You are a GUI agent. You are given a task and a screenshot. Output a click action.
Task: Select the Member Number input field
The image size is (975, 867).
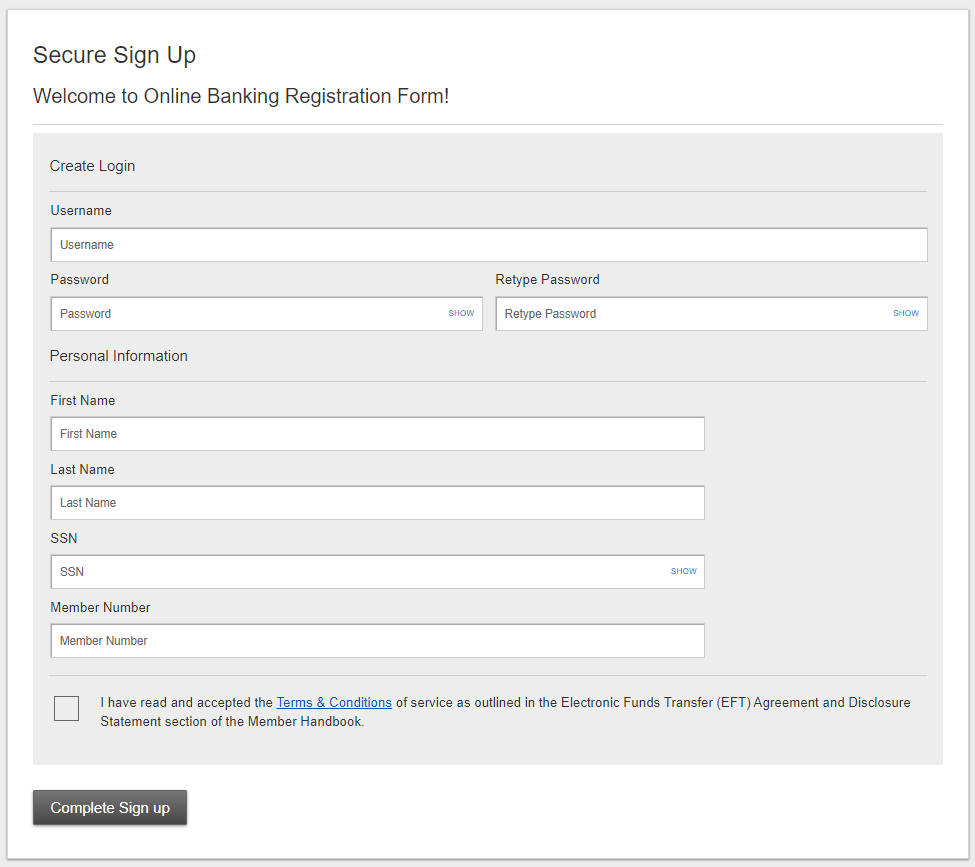(377, 641)
